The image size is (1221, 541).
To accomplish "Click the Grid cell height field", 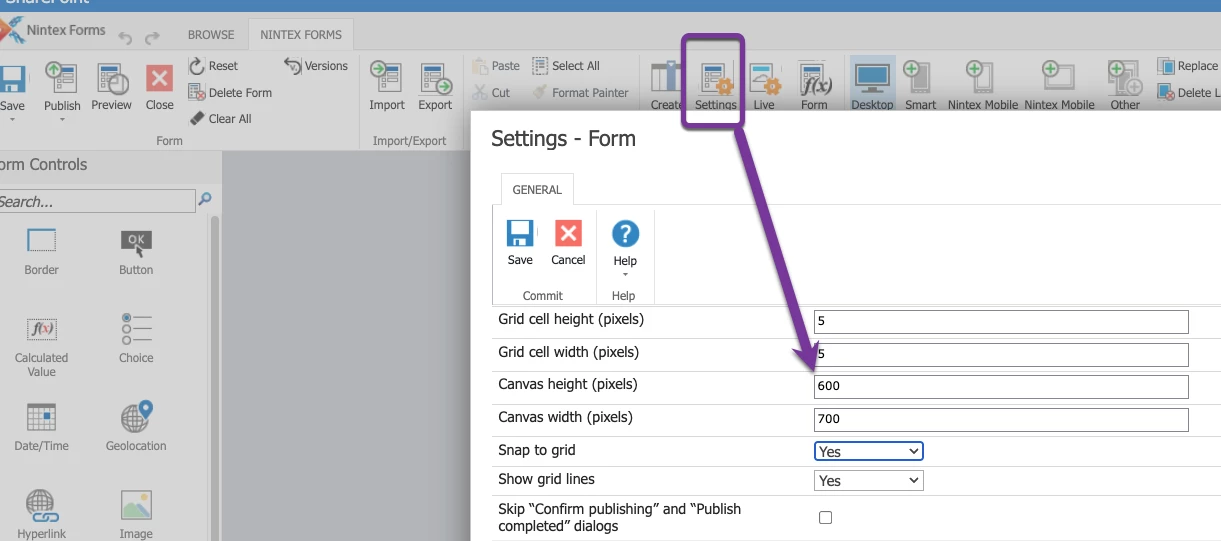I will [x=1001, y=322].
